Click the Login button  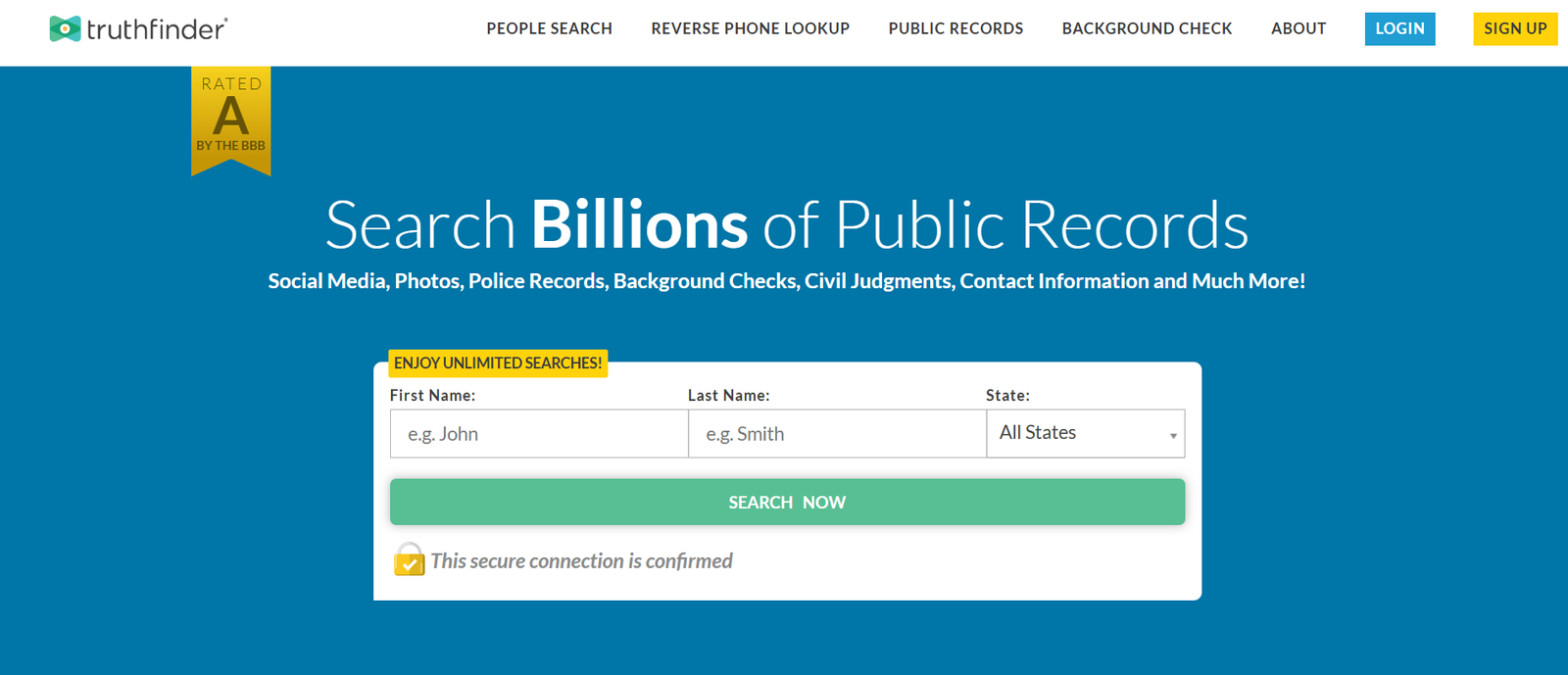click(x=1399, y=28)
